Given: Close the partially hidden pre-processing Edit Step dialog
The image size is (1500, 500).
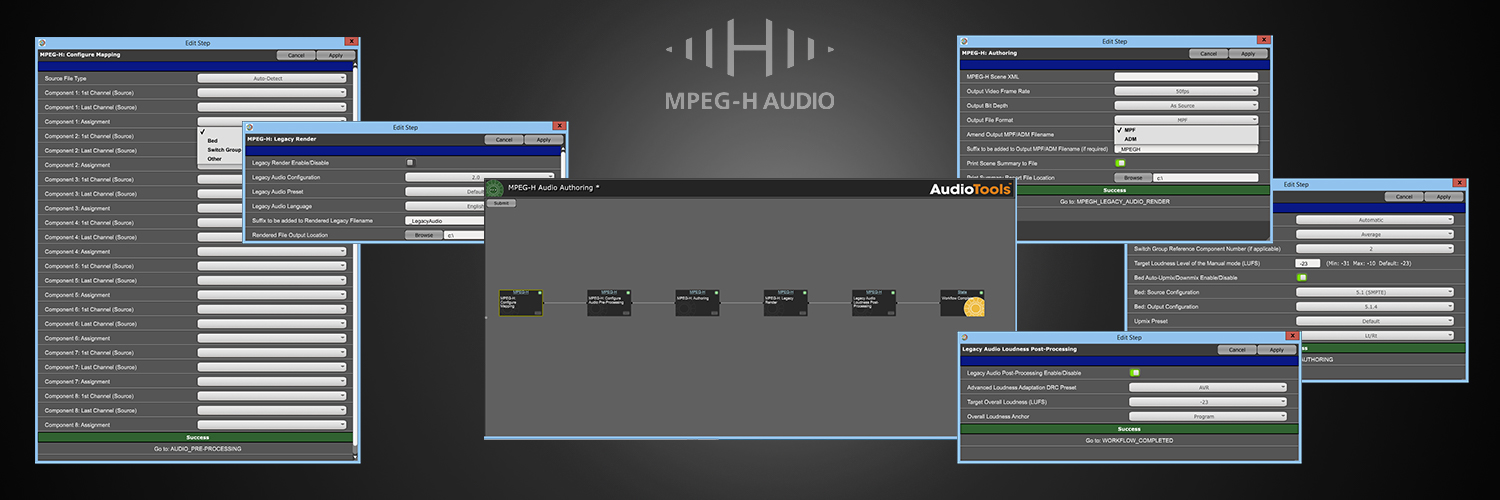Looking at the screenshot, I should click(x=1461, y=184).
